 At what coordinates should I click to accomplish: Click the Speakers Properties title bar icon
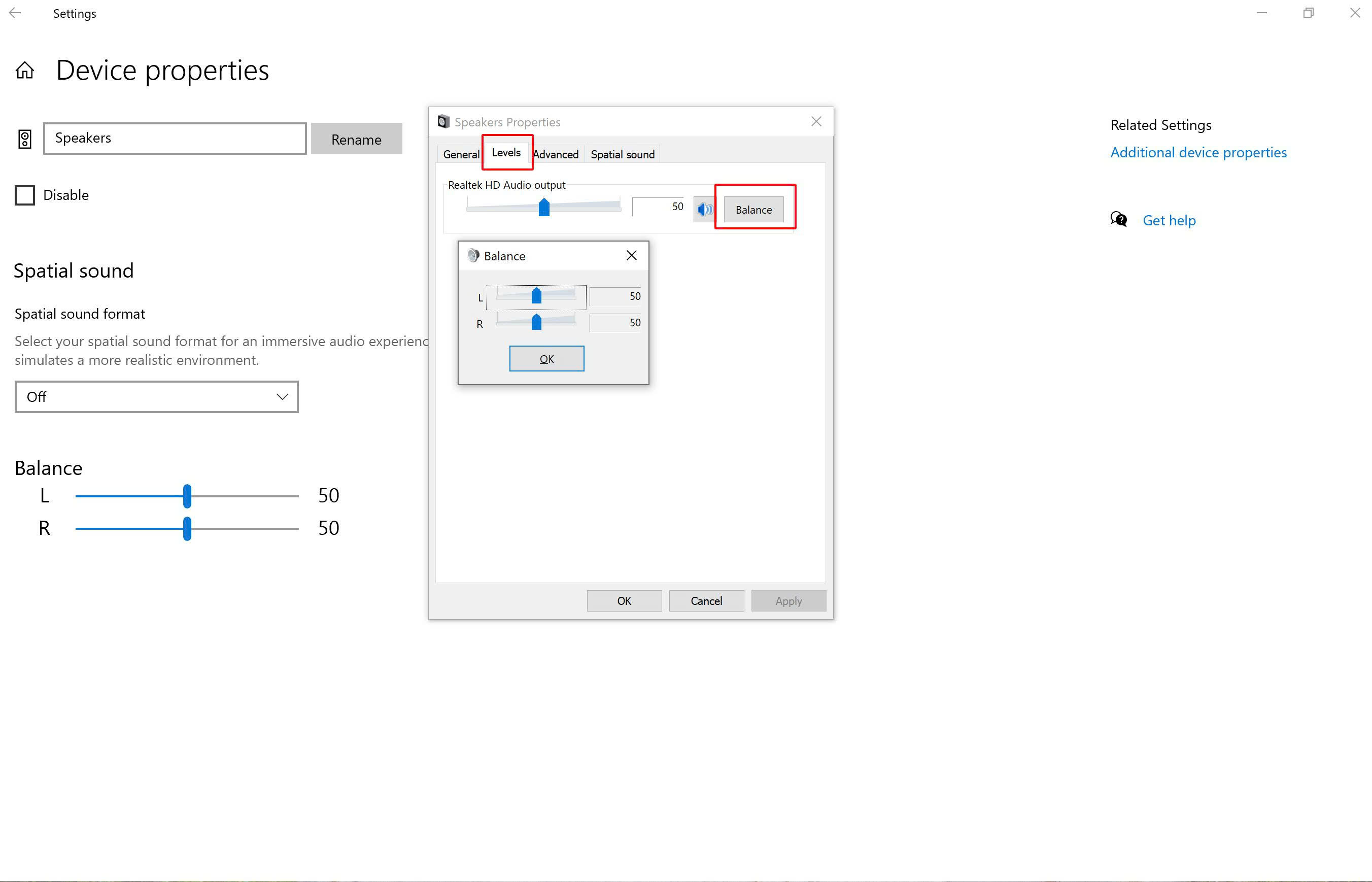click(443, 121)
